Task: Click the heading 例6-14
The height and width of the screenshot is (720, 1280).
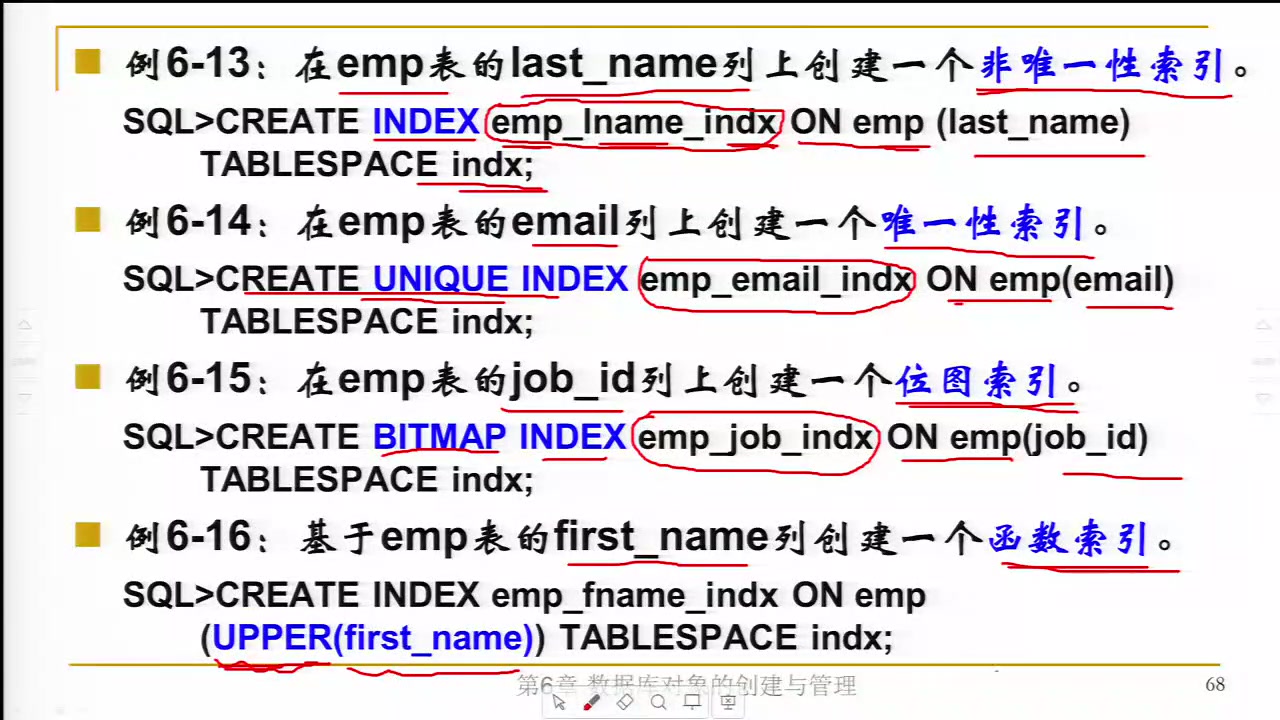Action: tap(188, 222)
